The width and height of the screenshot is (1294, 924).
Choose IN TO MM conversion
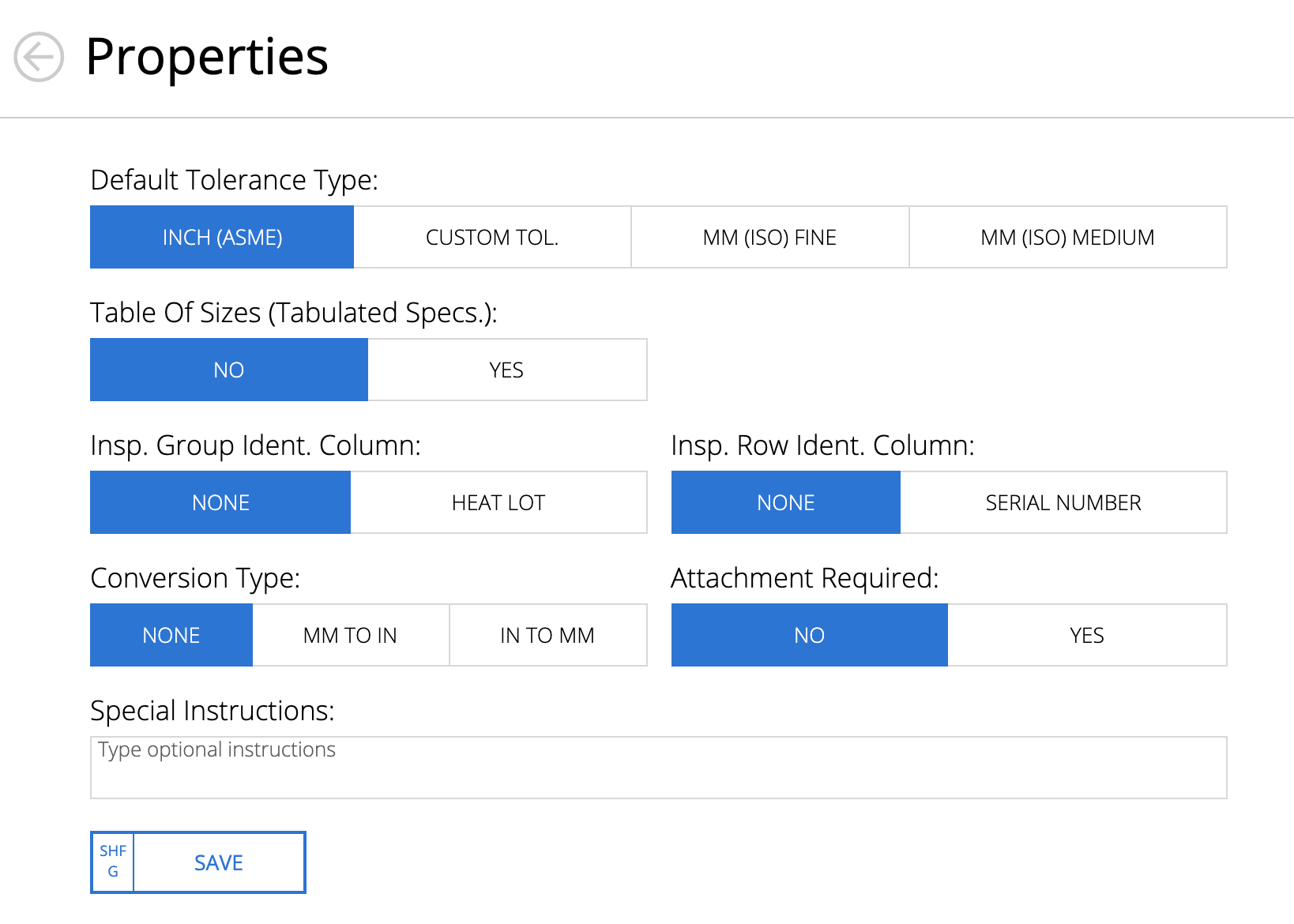coord(547,635)
